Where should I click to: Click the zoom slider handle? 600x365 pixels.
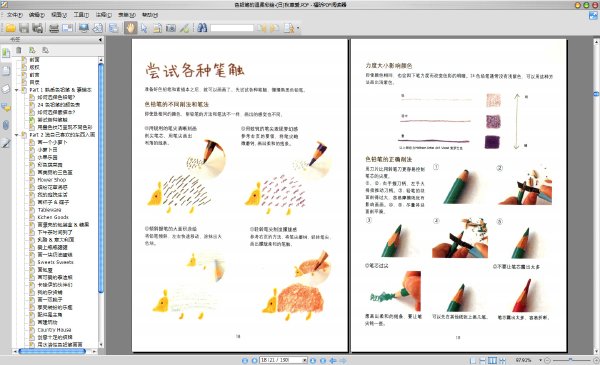point(570,360)
